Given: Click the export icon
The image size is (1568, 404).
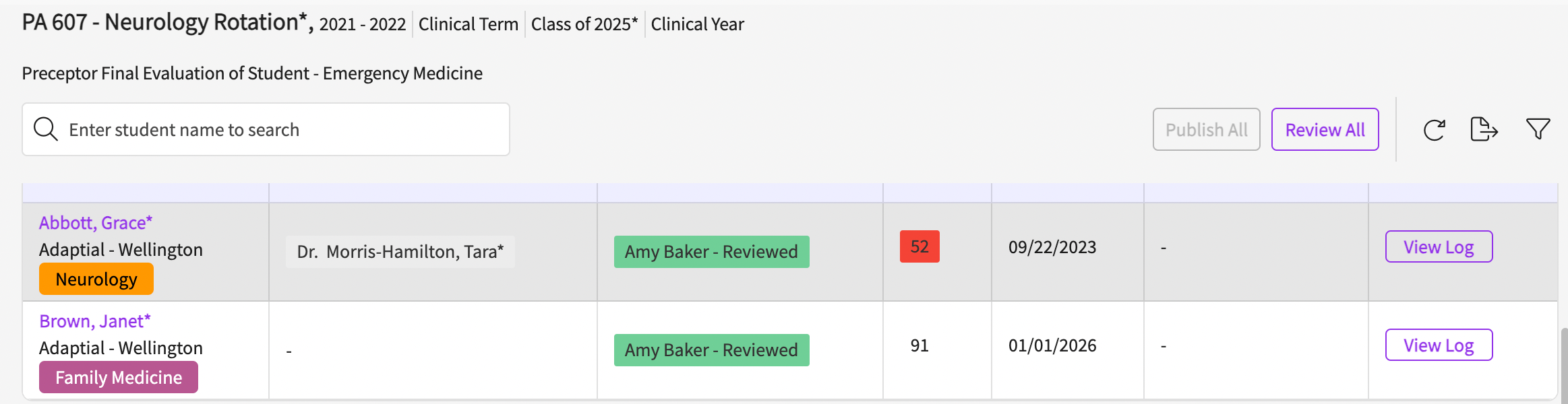Looking at the screenshot, I should pos(1484,129).
